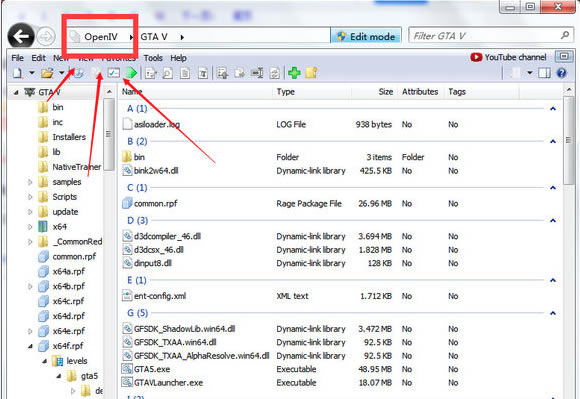Select x64a.rpf archive in tree
Image resolution: width=580 pixels, height=399 pixels.
[69, 271]
